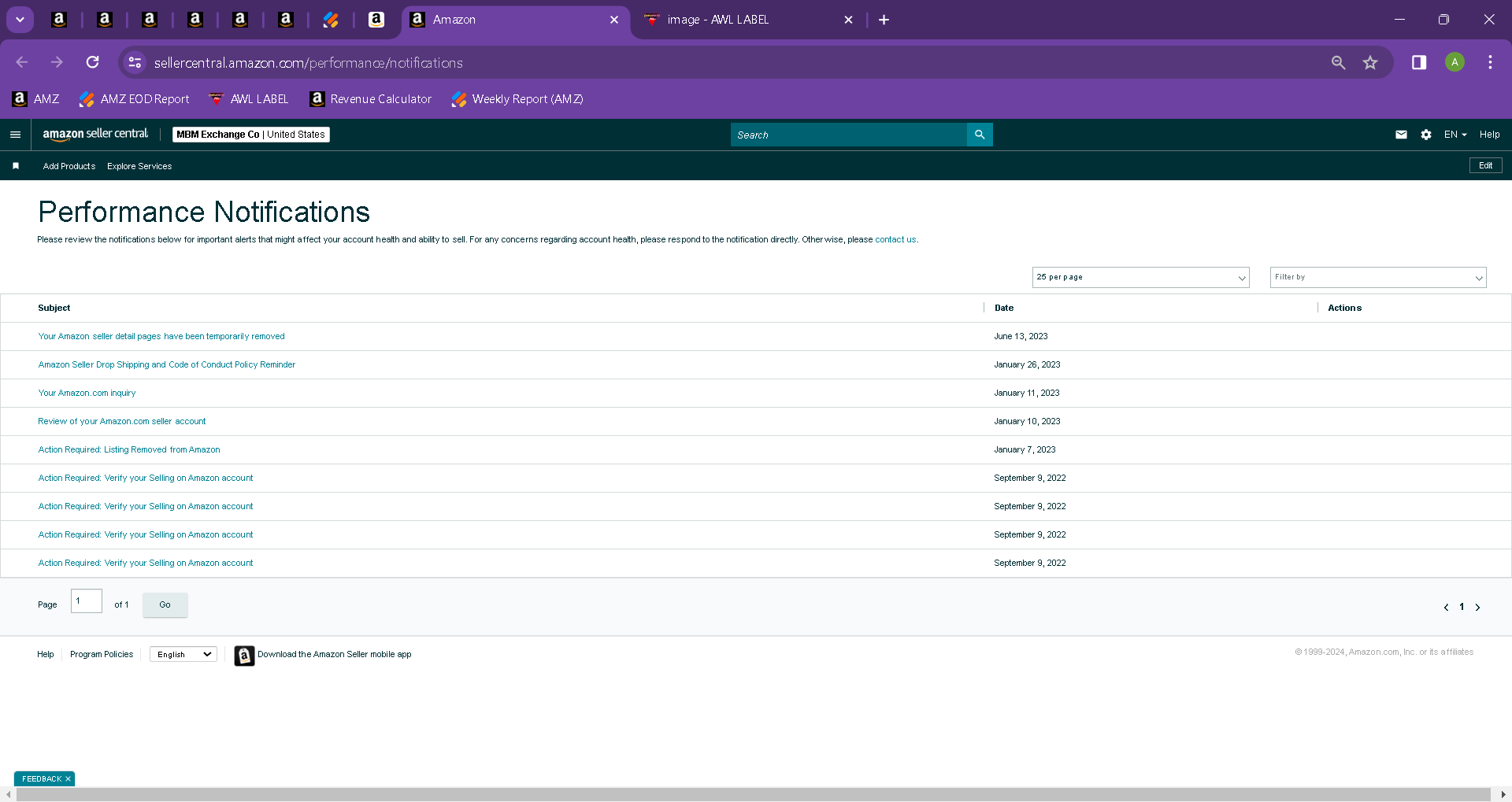
Task: Click the bookmark flag icon near Add Products
Action: click(16, 166)
